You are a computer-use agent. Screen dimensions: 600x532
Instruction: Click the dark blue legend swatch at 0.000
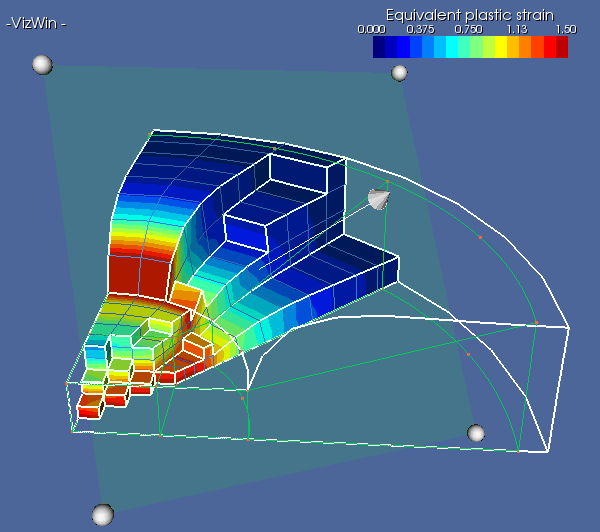[x=379, y=47]
